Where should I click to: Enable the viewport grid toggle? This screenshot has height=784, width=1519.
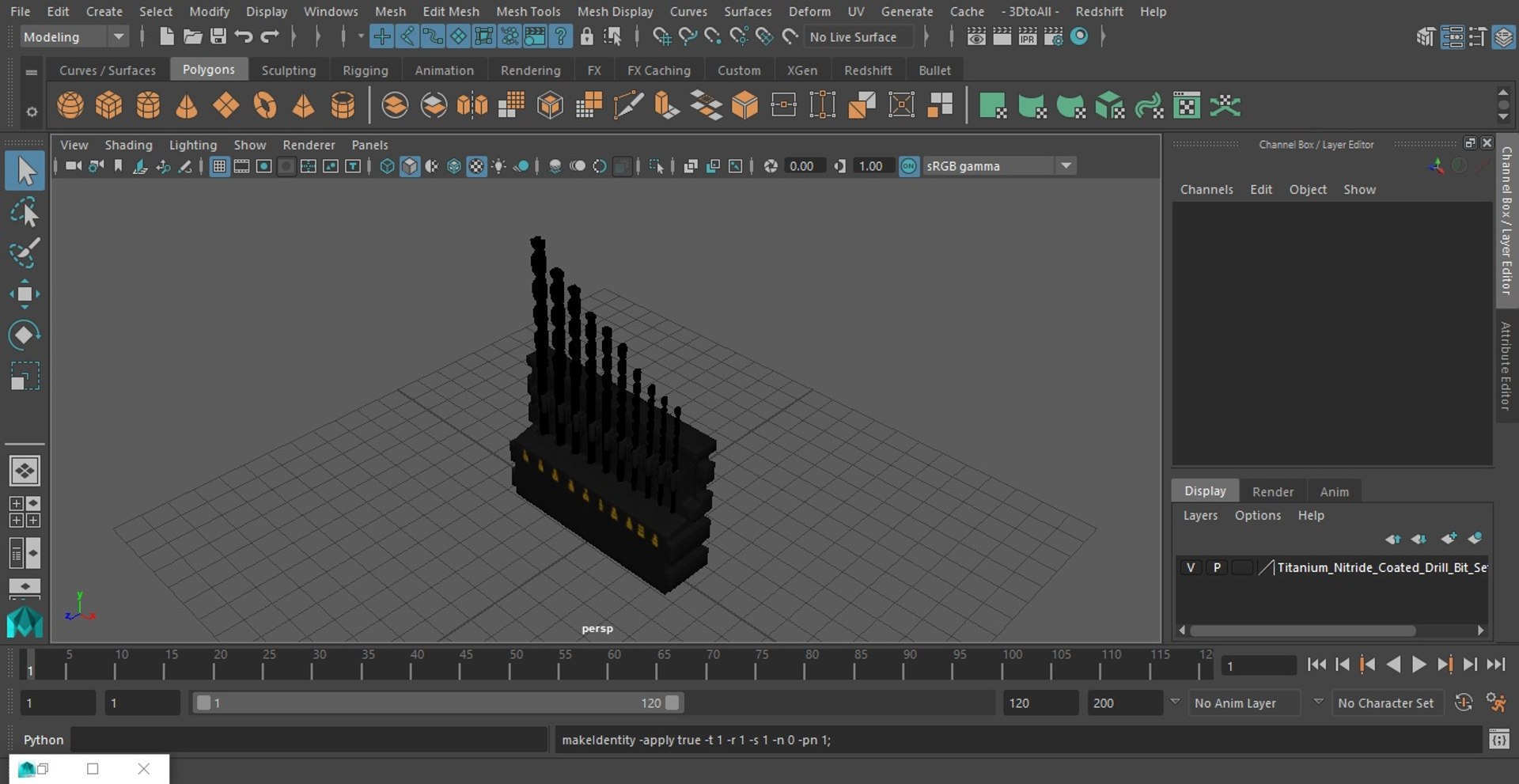pyautogui.click(x=219, y=166)
